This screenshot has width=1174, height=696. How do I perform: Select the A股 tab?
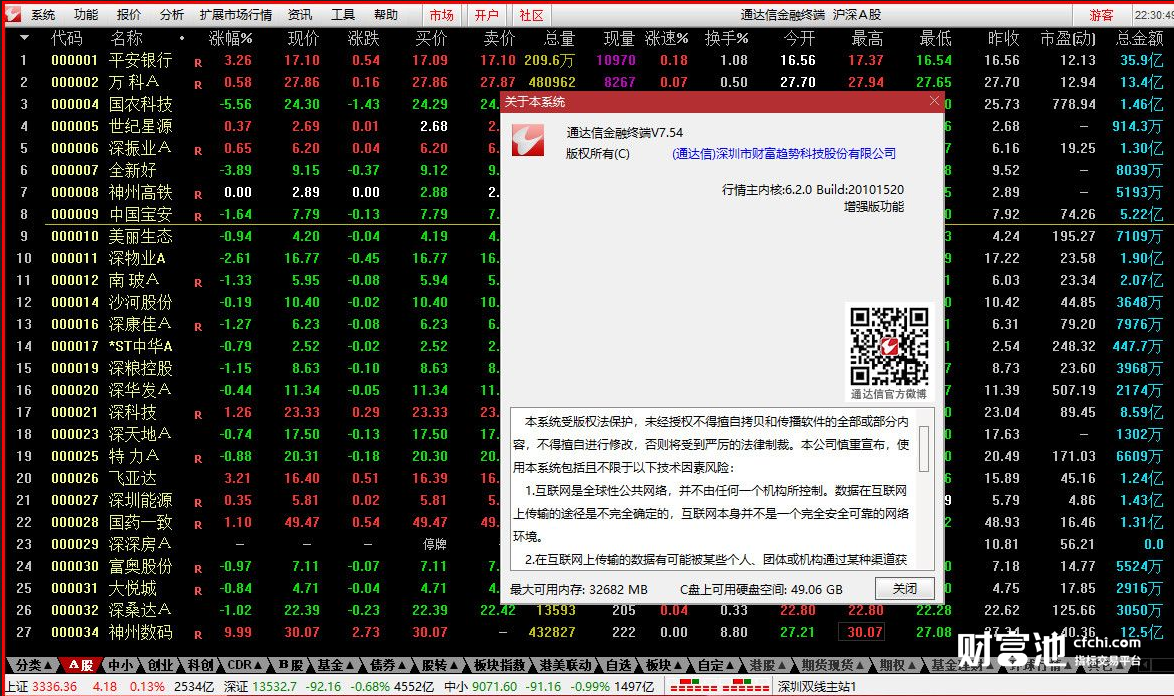click(x=80, y=665)
